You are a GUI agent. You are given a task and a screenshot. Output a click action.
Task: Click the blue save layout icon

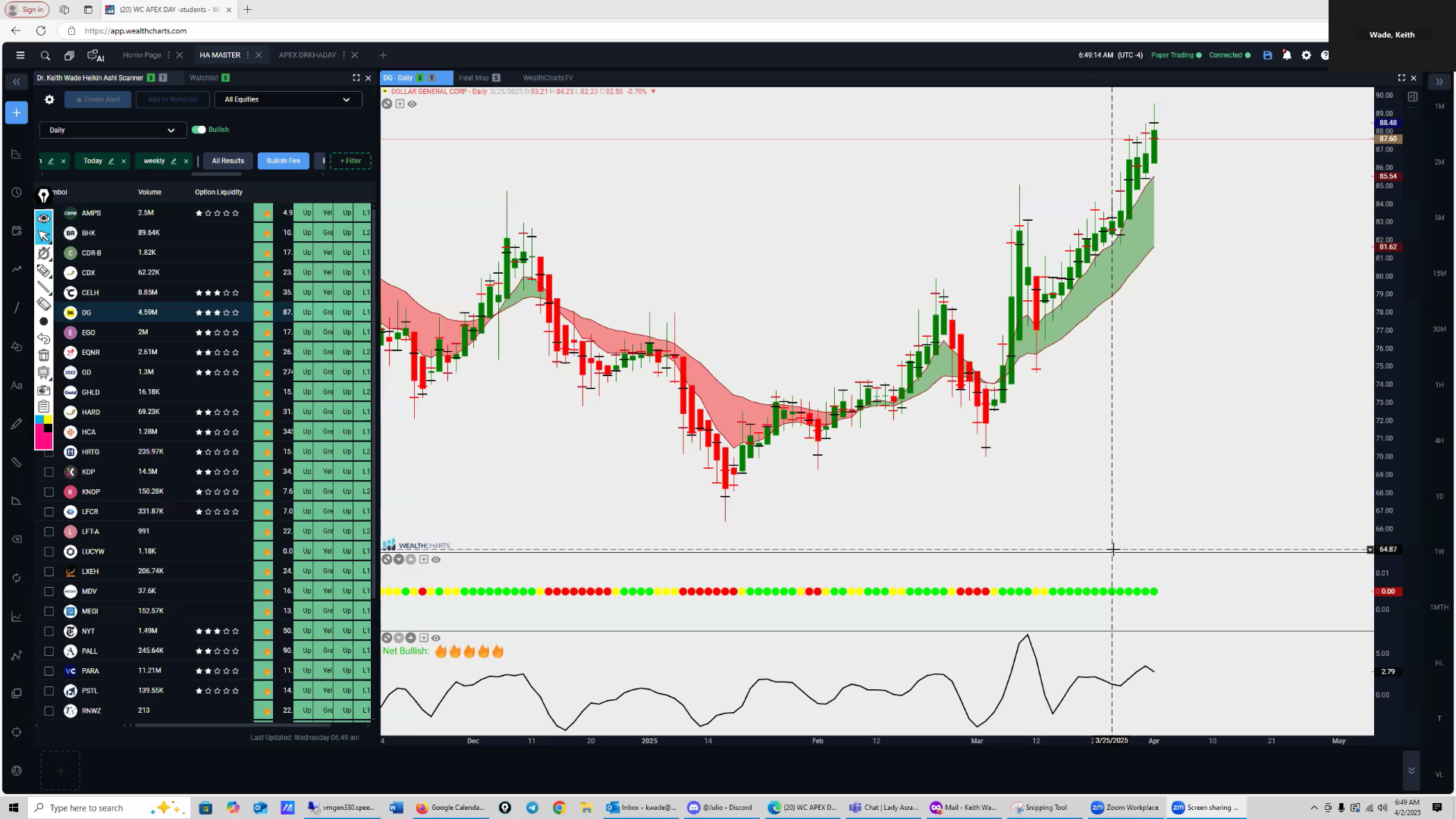(1267, 55)
